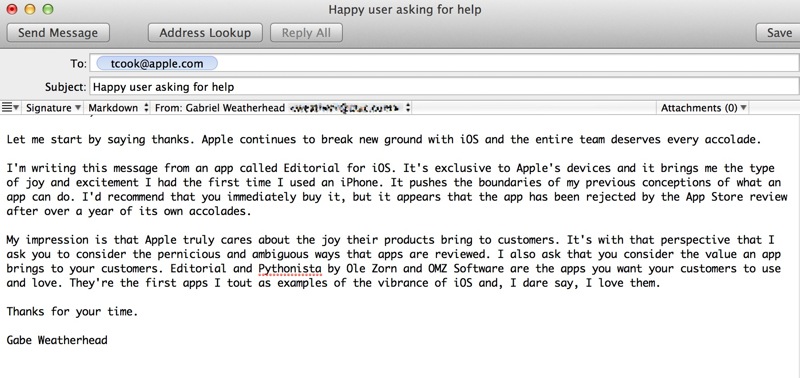800x378 pixels.
Task: Click on the Thanks for your time line
Action: pos(72,312)
